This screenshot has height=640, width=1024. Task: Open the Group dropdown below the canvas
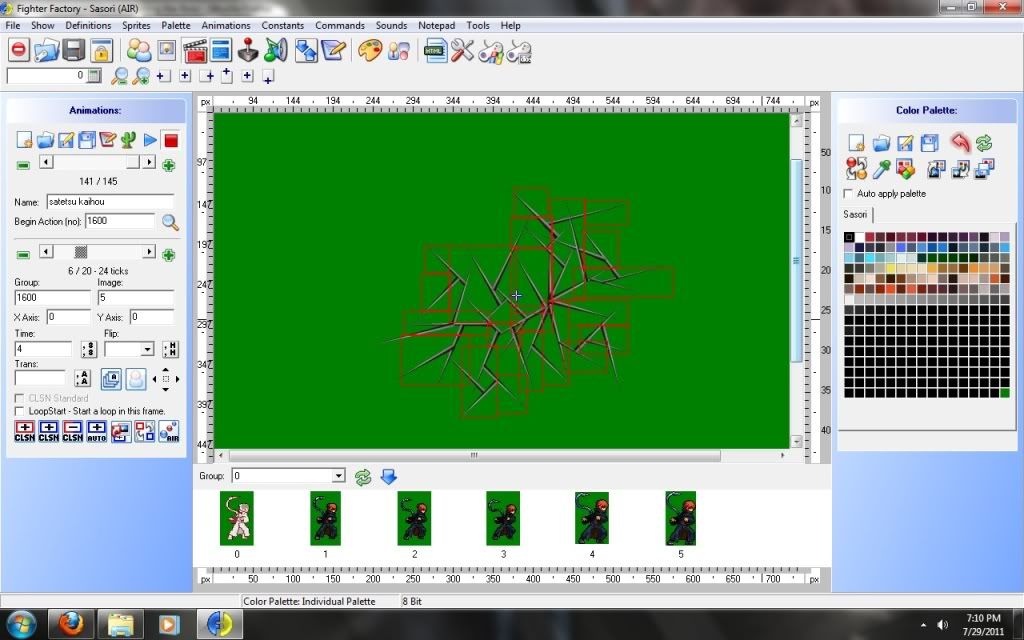pyautogui.click(x=338, y=477)
